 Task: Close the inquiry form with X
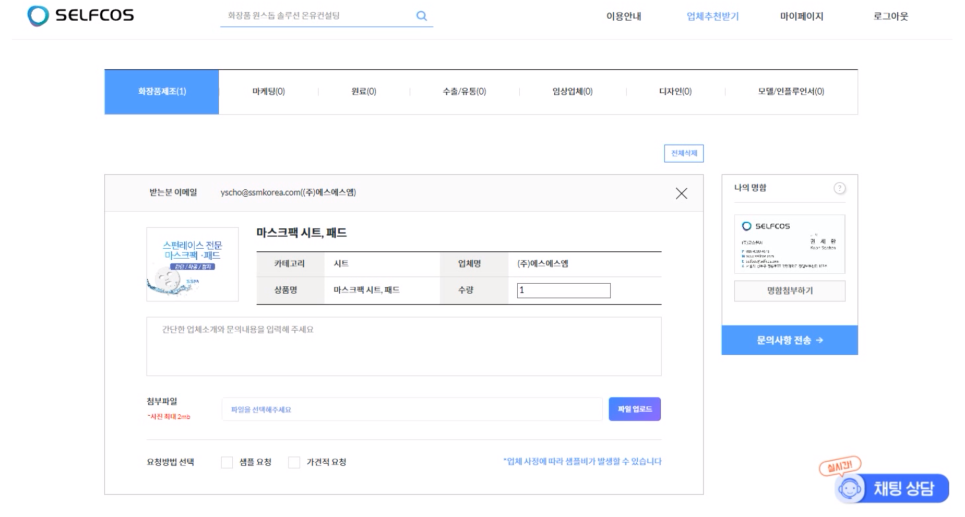click(682, 193)
